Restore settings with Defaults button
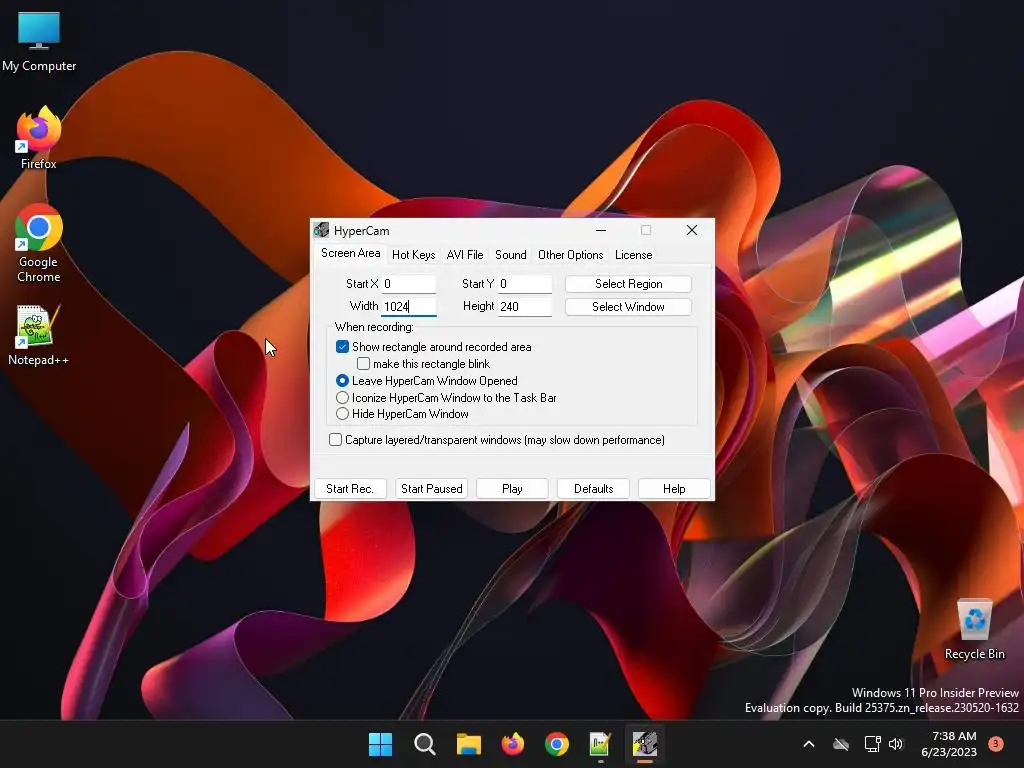The width and height of the screenshot is (1024, 768). tap(594, 489)
